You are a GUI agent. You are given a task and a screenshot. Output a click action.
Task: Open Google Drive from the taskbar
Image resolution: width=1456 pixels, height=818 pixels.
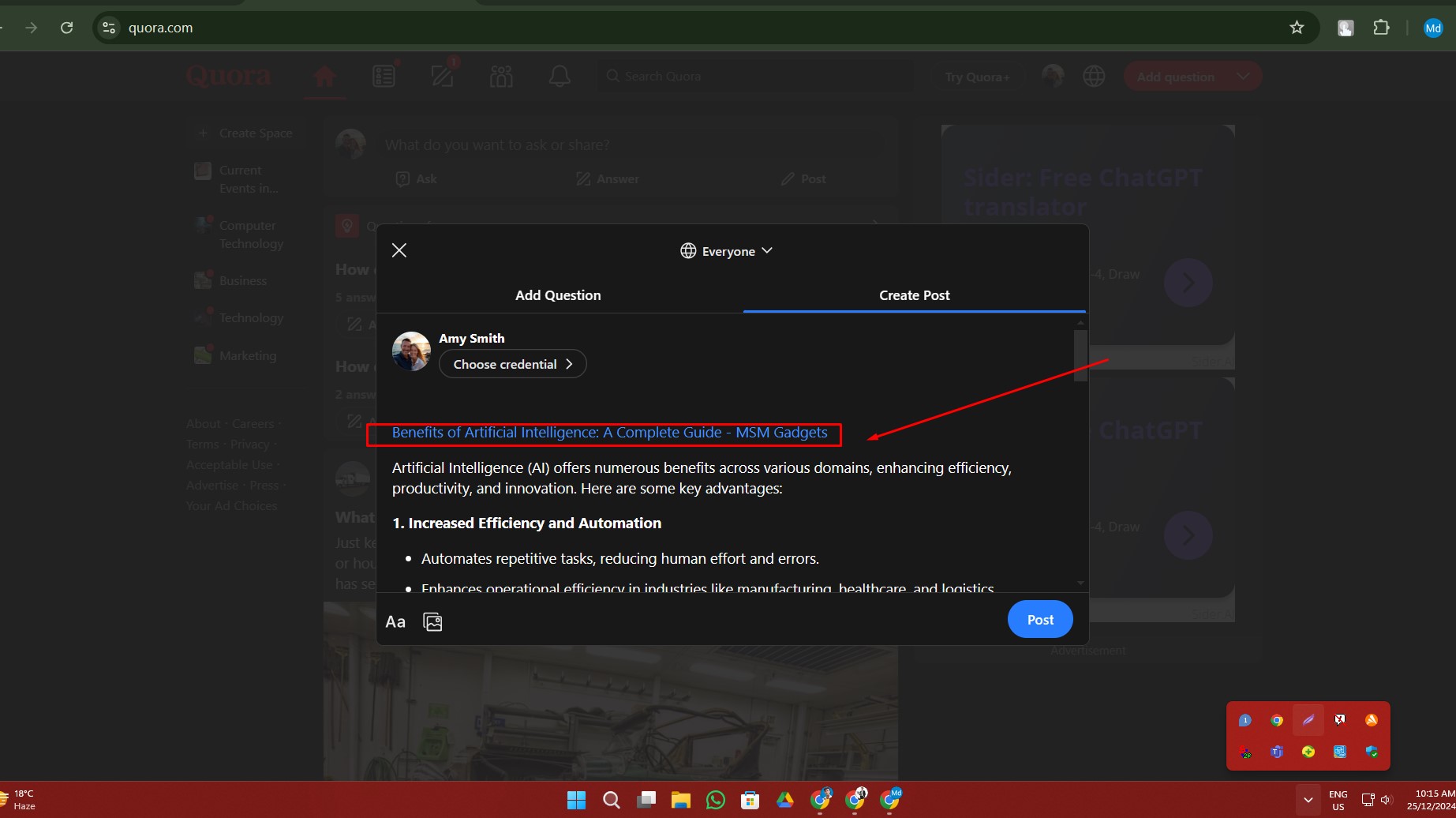tap(785, 800)
